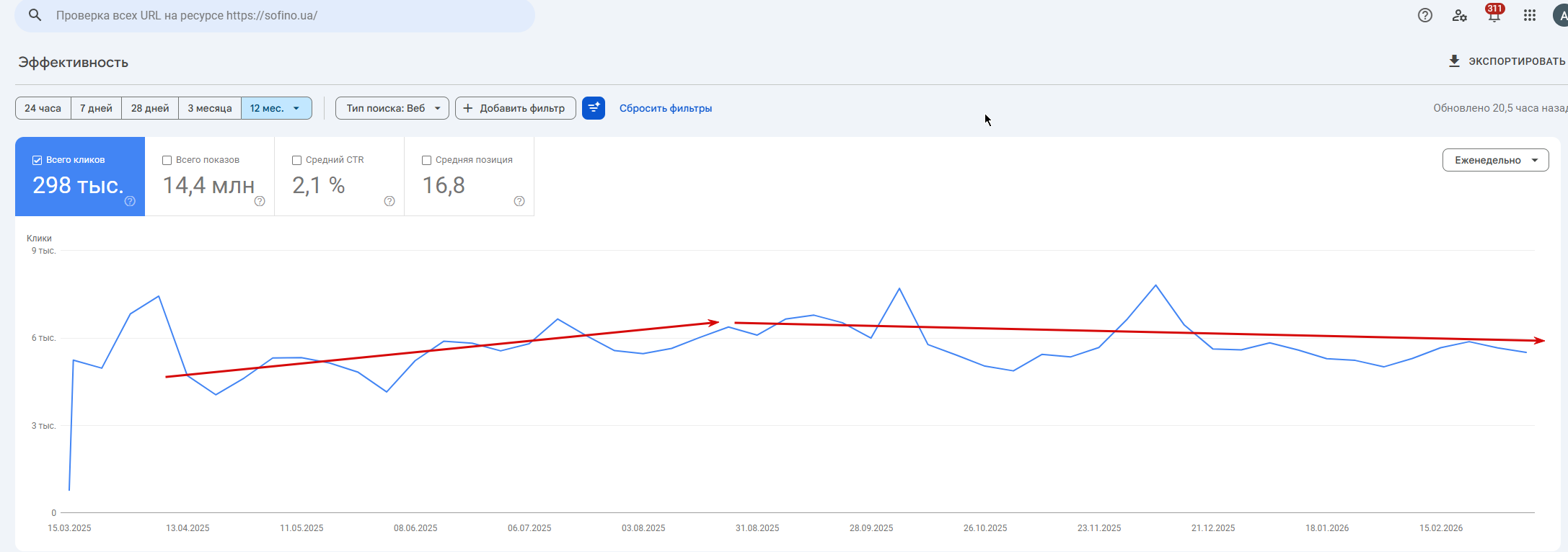This screenshot has width=1568, height=552.
Task: Toggle the 'Всего кликов' checkbox
Action: pos(38,160)
